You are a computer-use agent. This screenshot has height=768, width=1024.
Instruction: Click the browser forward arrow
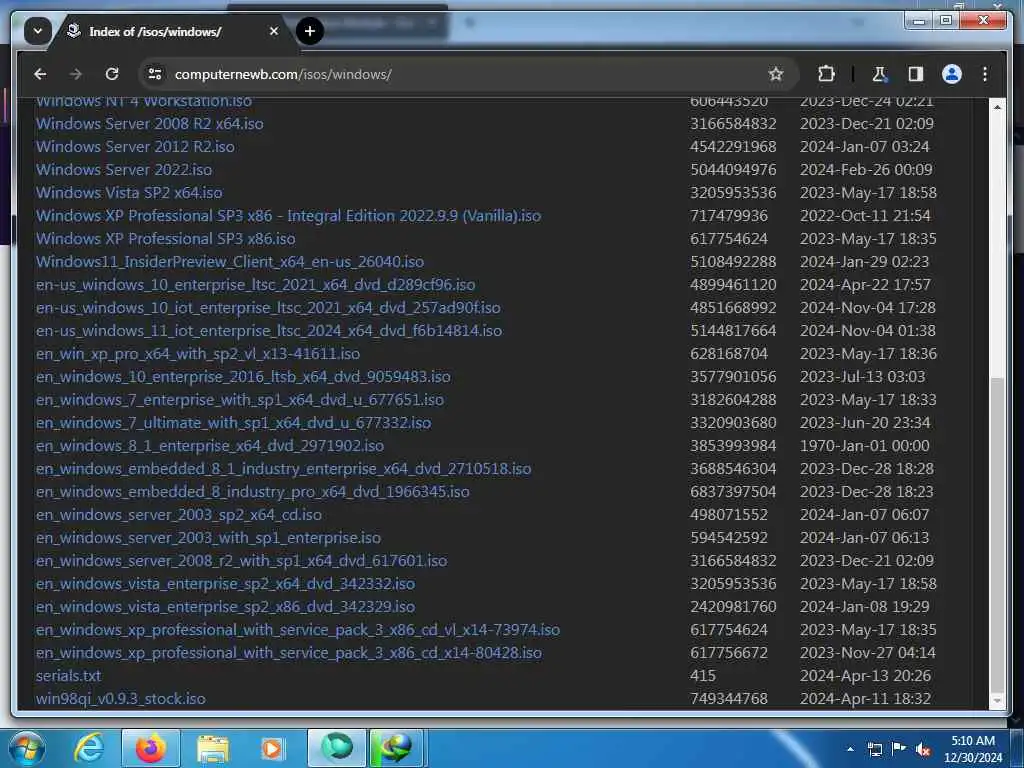click(x=76, y=74)
